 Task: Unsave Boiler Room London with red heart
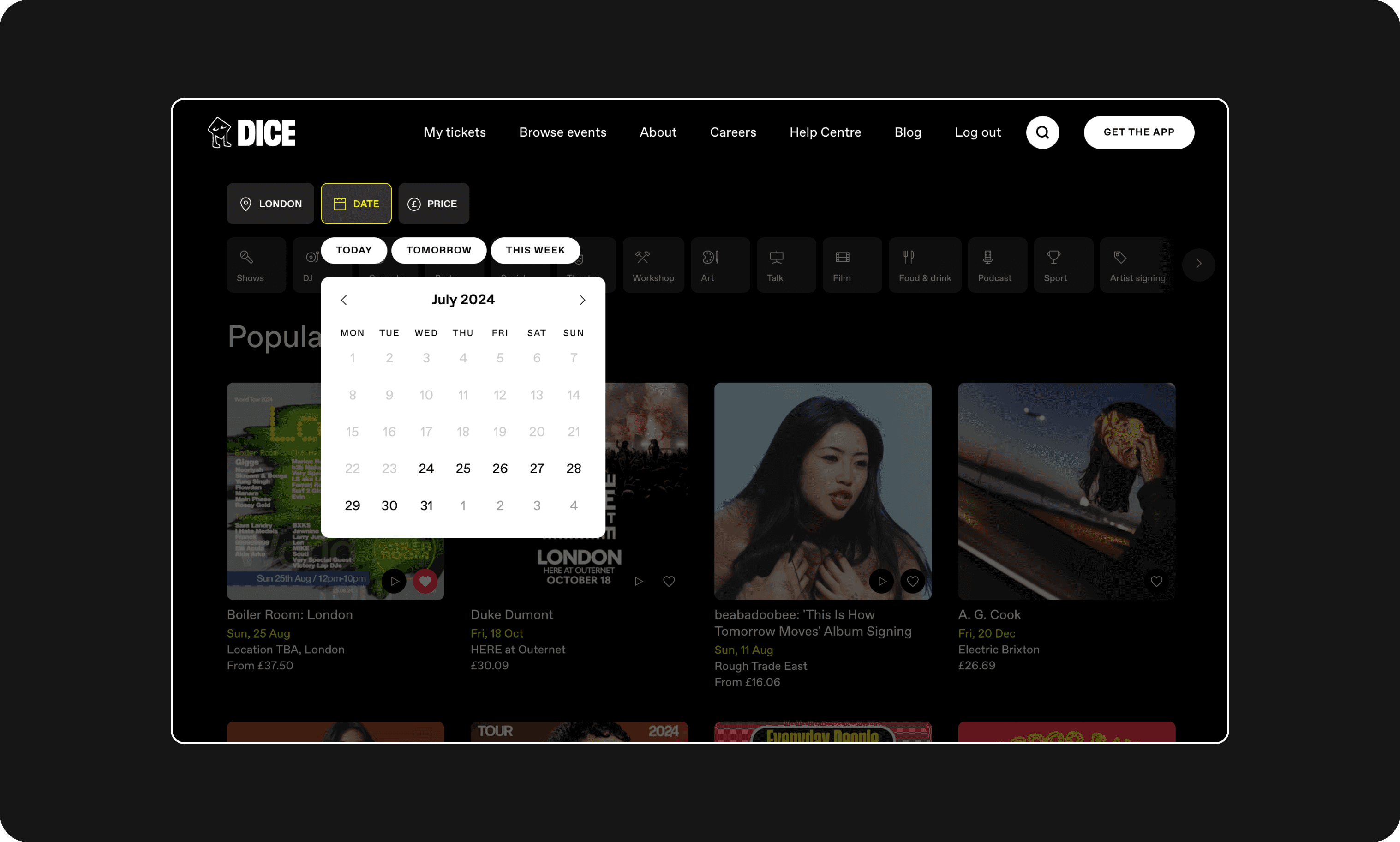coord(425,581)
